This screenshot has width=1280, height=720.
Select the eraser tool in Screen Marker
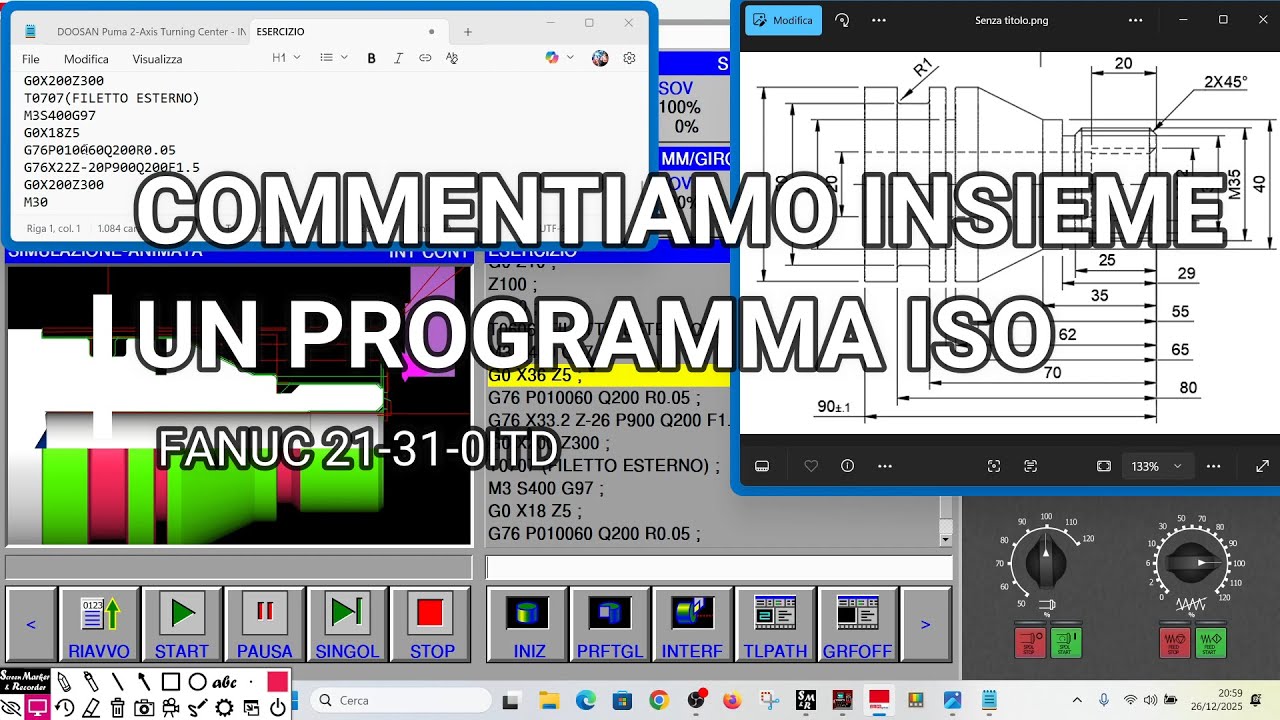point(91,708)
